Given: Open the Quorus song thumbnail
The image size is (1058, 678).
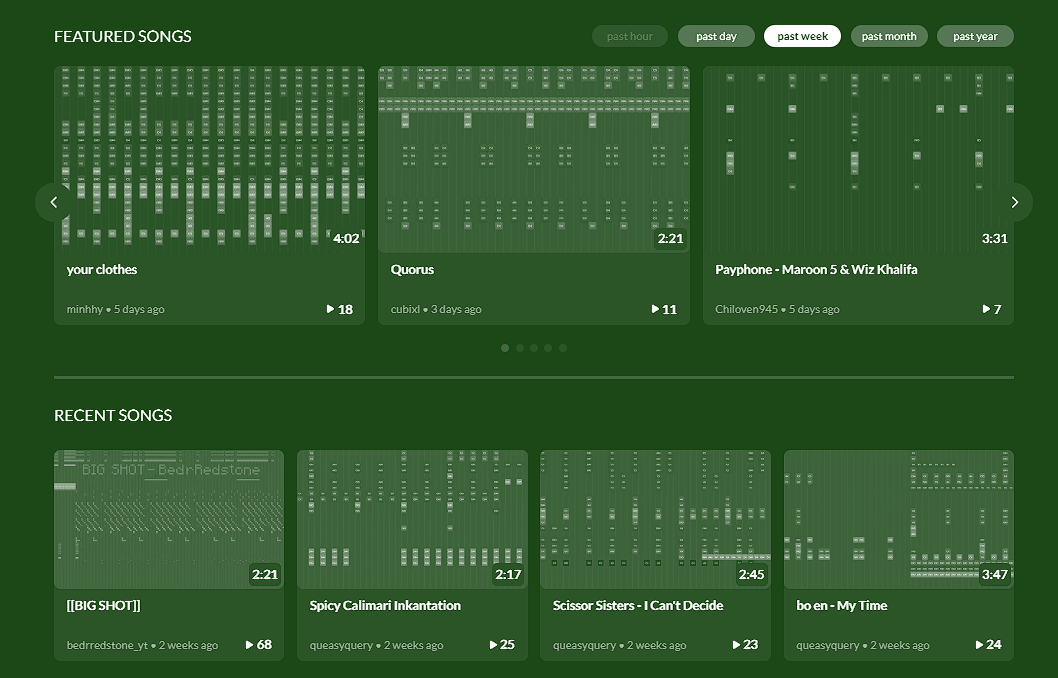Looking at the screenshot, I should coord(534,158).
